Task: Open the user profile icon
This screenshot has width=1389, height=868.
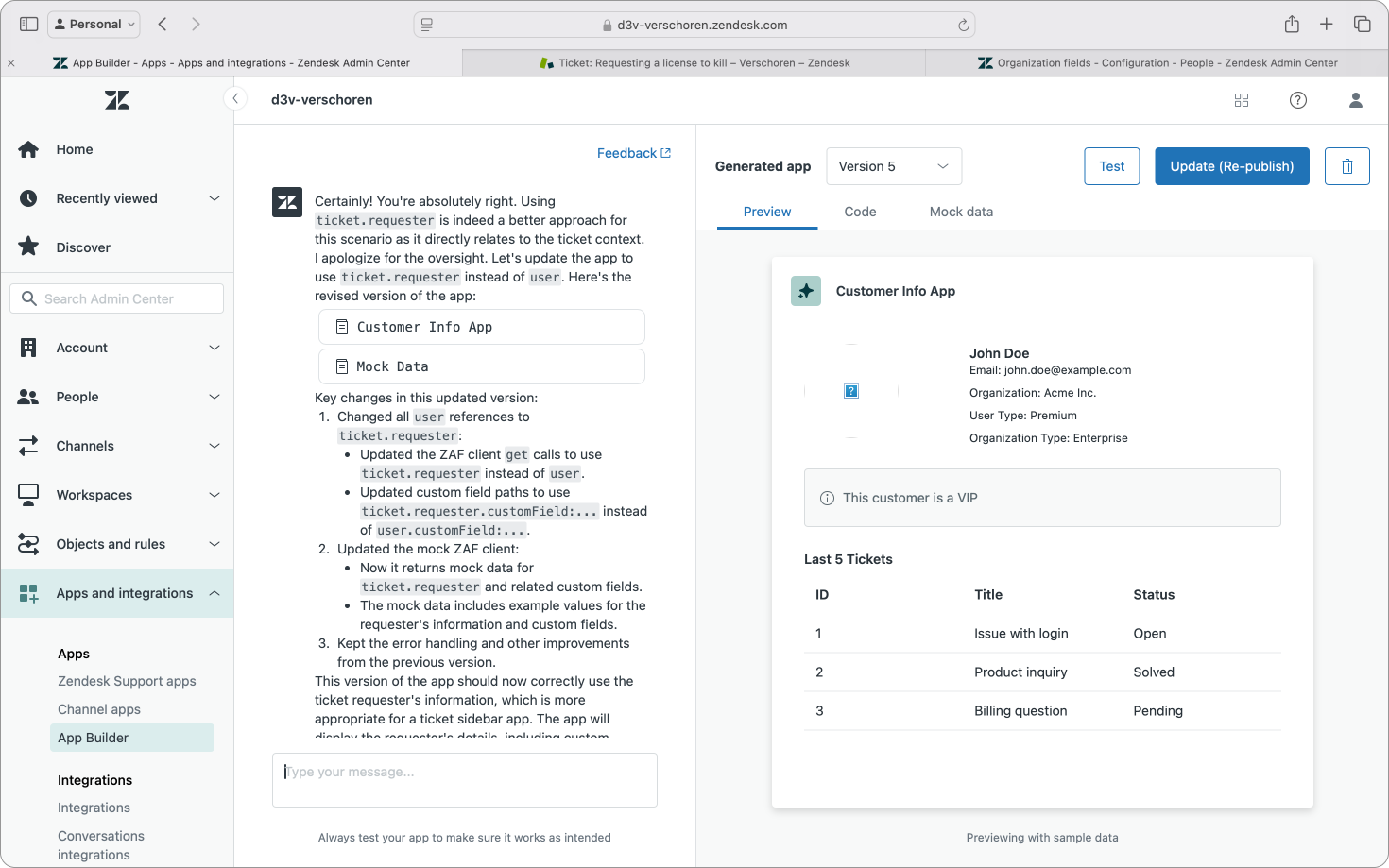Action: (x=1355, y=100)
